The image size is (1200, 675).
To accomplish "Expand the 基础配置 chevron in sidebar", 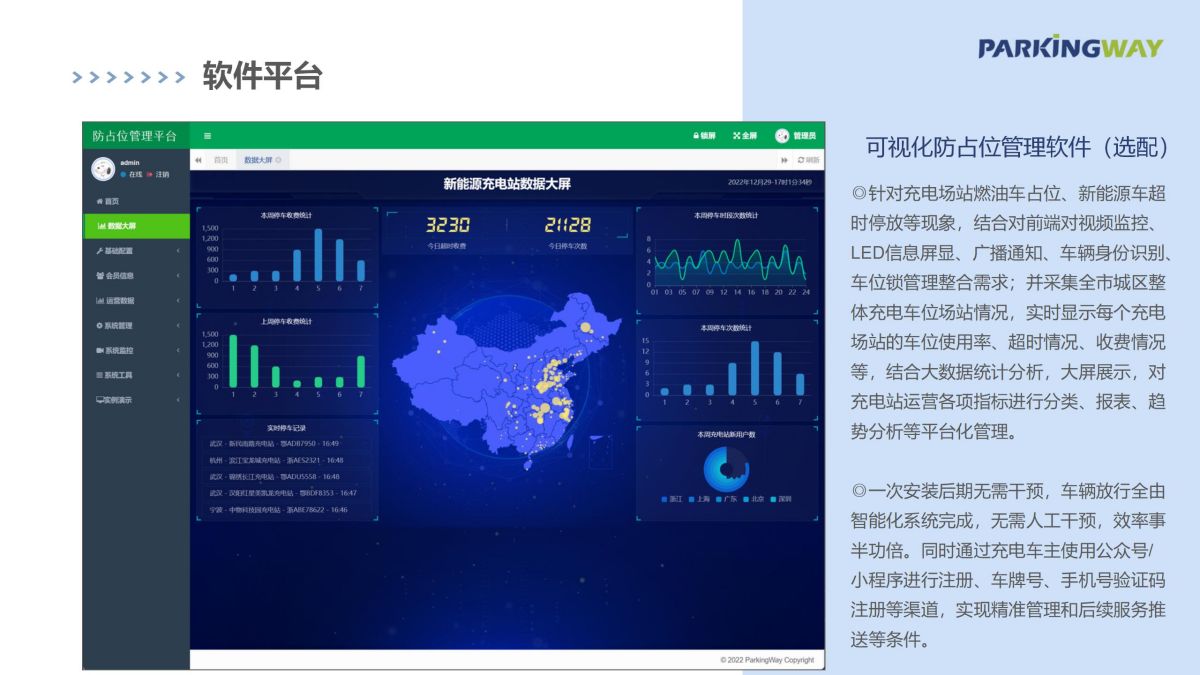I will tap(178, 250).
